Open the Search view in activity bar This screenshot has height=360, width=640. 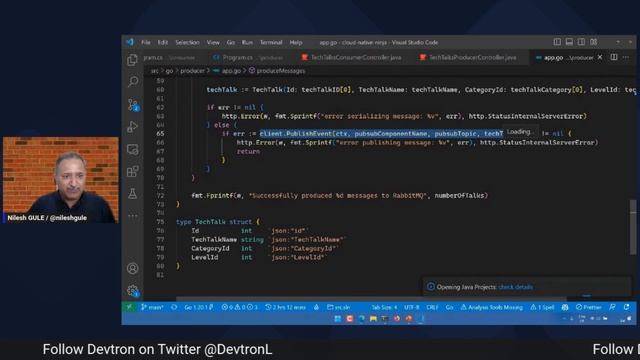point(133,82)
